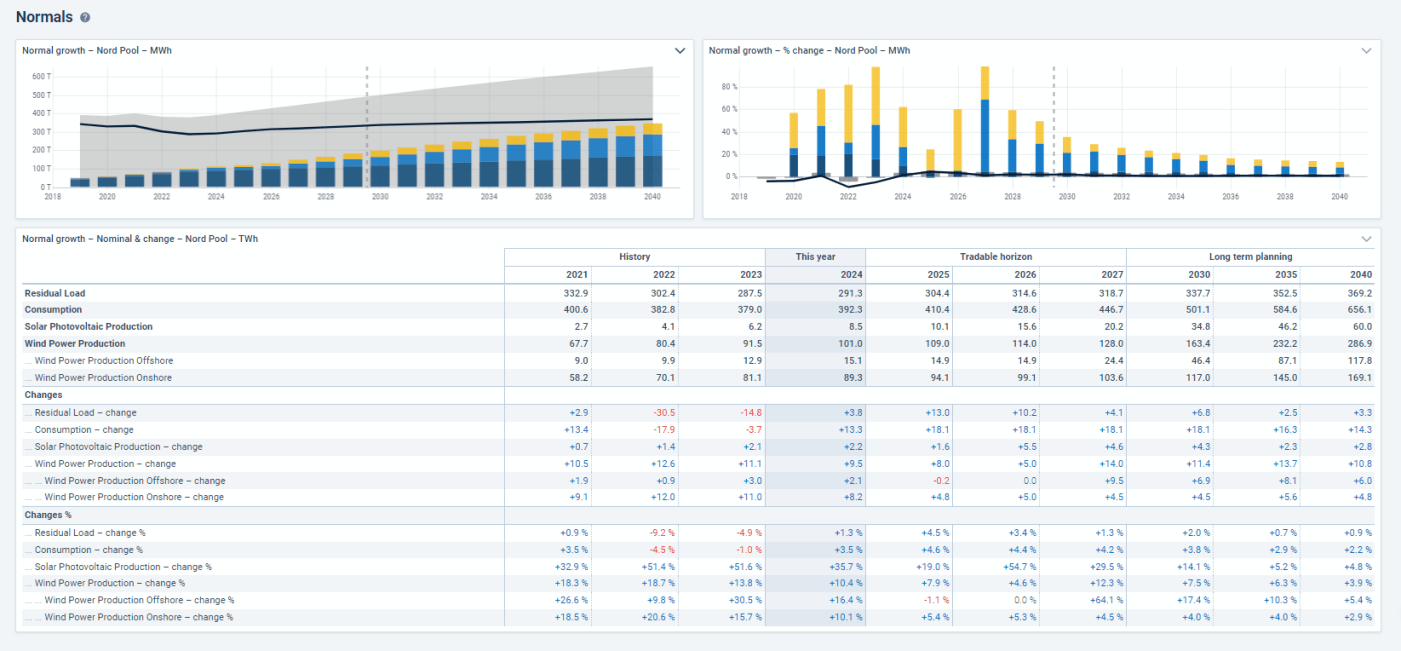Click the 'Consumption – change' row label
The height and width of the screenshot is (651, 1401).
[x=84, y=429]
